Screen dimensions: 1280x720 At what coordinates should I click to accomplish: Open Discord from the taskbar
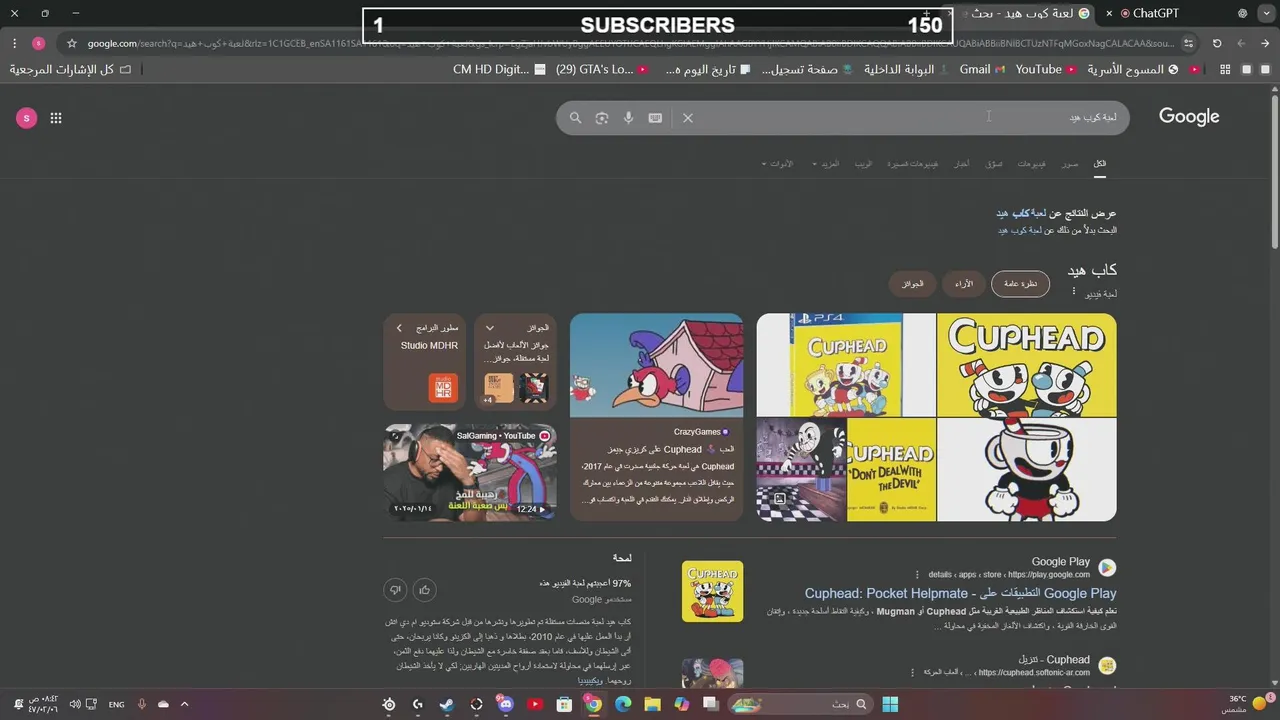click(x=505, y=704)
